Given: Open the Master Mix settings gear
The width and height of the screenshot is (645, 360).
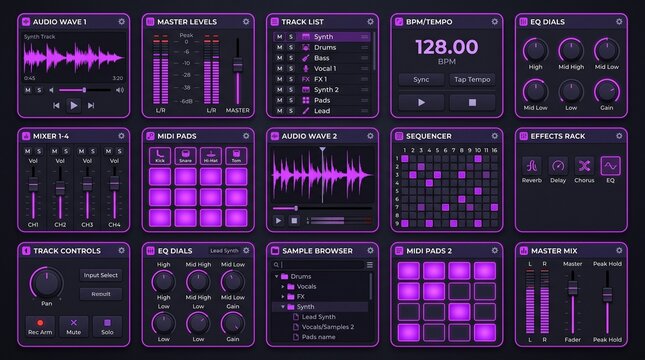Looking at the screenshot, I should click(x=619, y=250).
